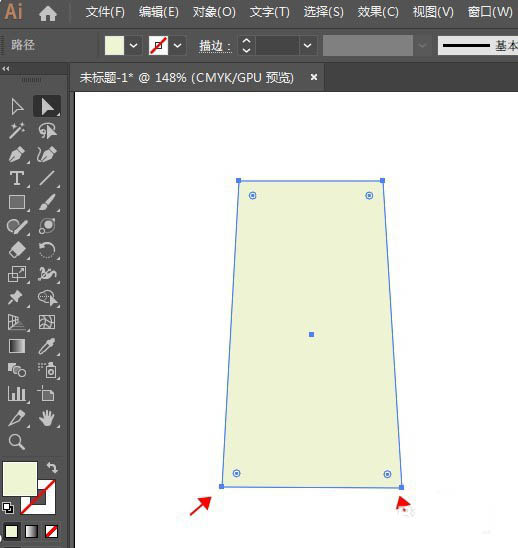This screenshot has height=548, width=518.
Task: Select the Warp tool
Action: tap(47, 274)
